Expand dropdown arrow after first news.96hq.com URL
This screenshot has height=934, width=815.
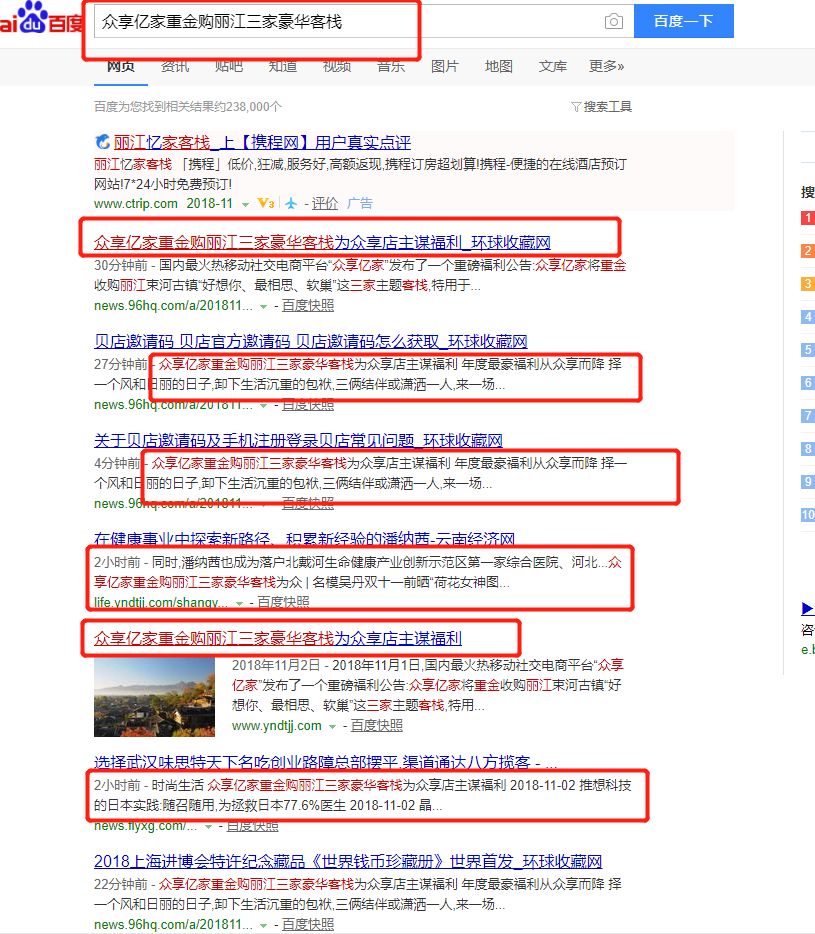click(x=263, y=306)
